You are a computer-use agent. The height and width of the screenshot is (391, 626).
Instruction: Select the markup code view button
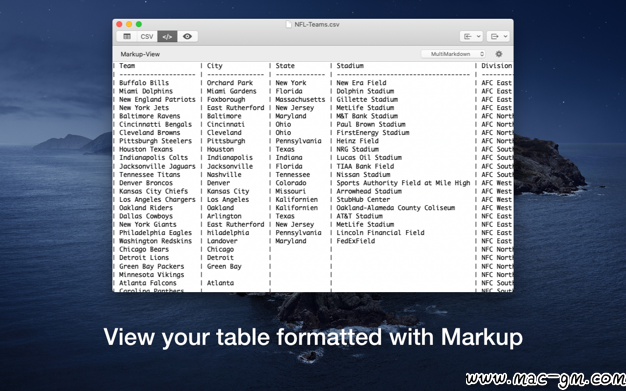(x=167, y=36)
